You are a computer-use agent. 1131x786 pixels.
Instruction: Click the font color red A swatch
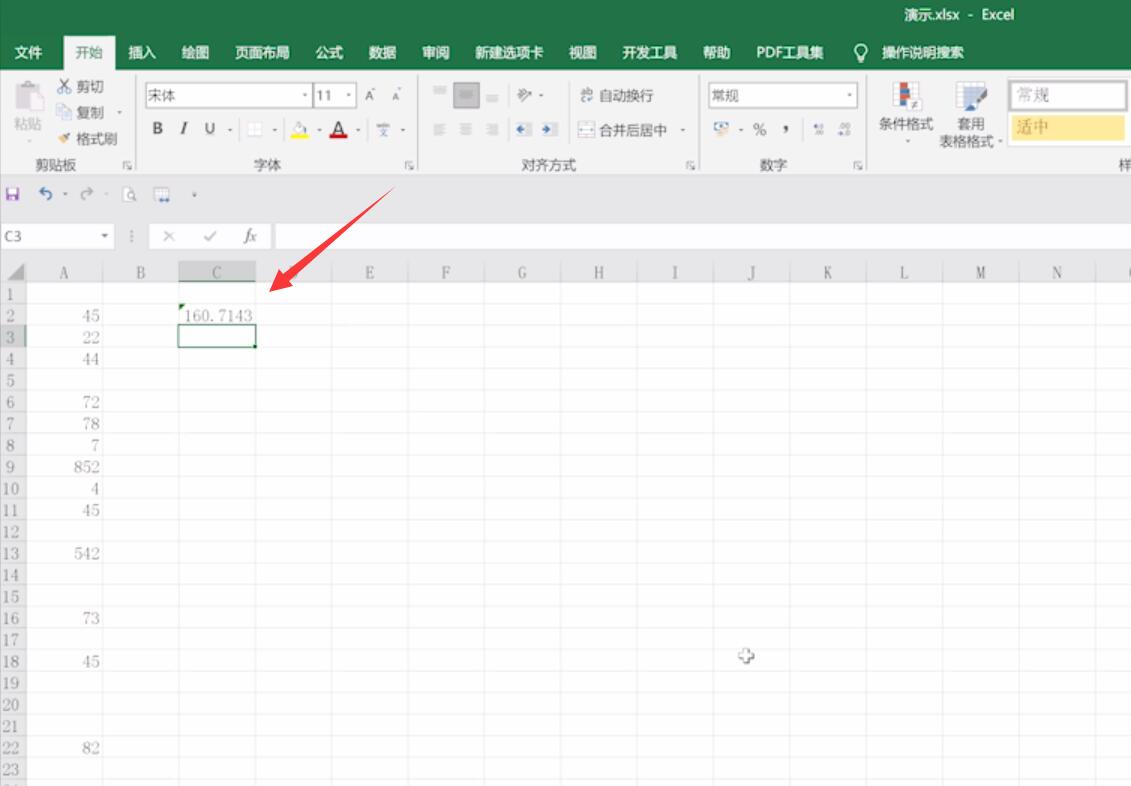click(338, 130)
